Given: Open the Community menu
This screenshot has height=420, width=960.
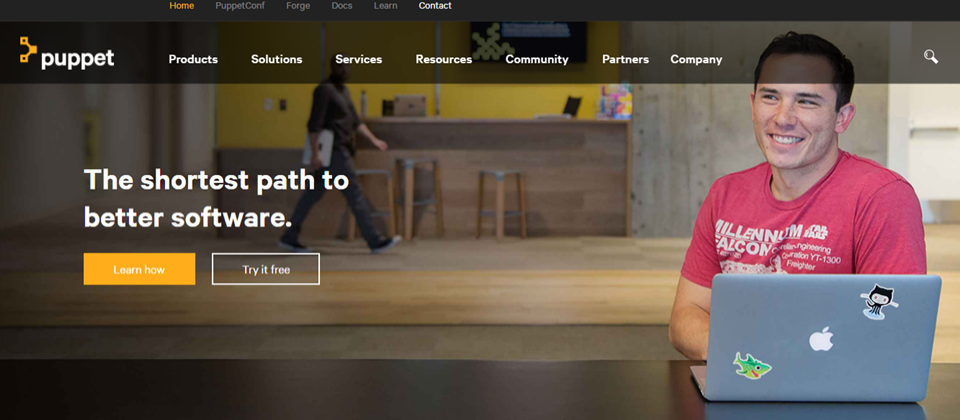Looking at the screenshot, I should (x=537, y=59).
